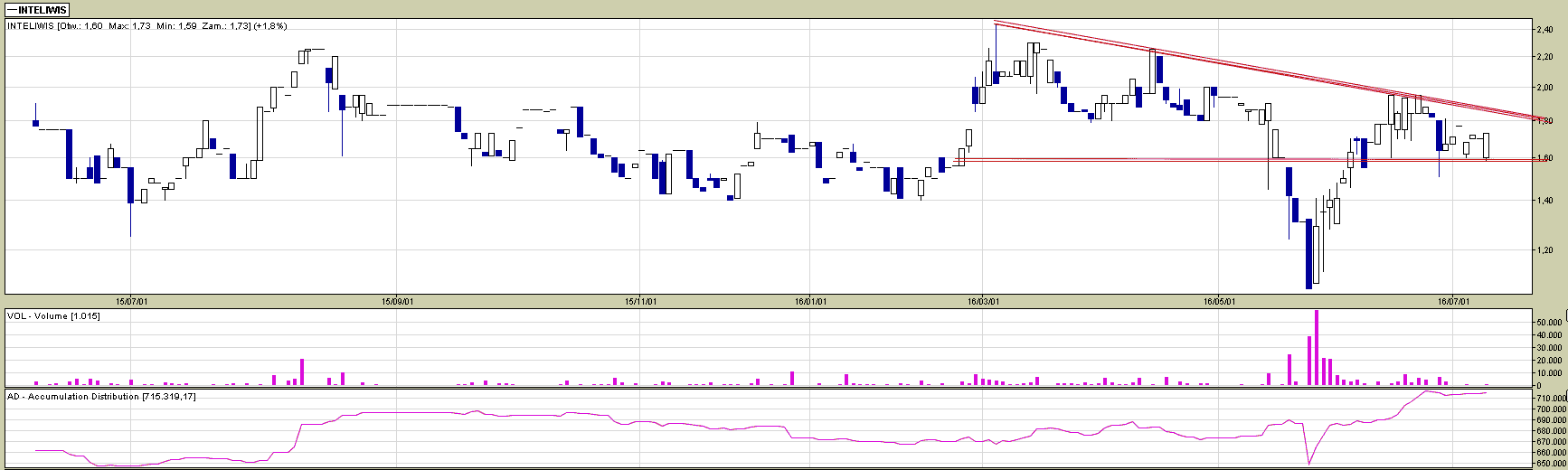
Task: Click the VOL - Volume panel label
Action: pyautogui.click(x=53, y=315)
